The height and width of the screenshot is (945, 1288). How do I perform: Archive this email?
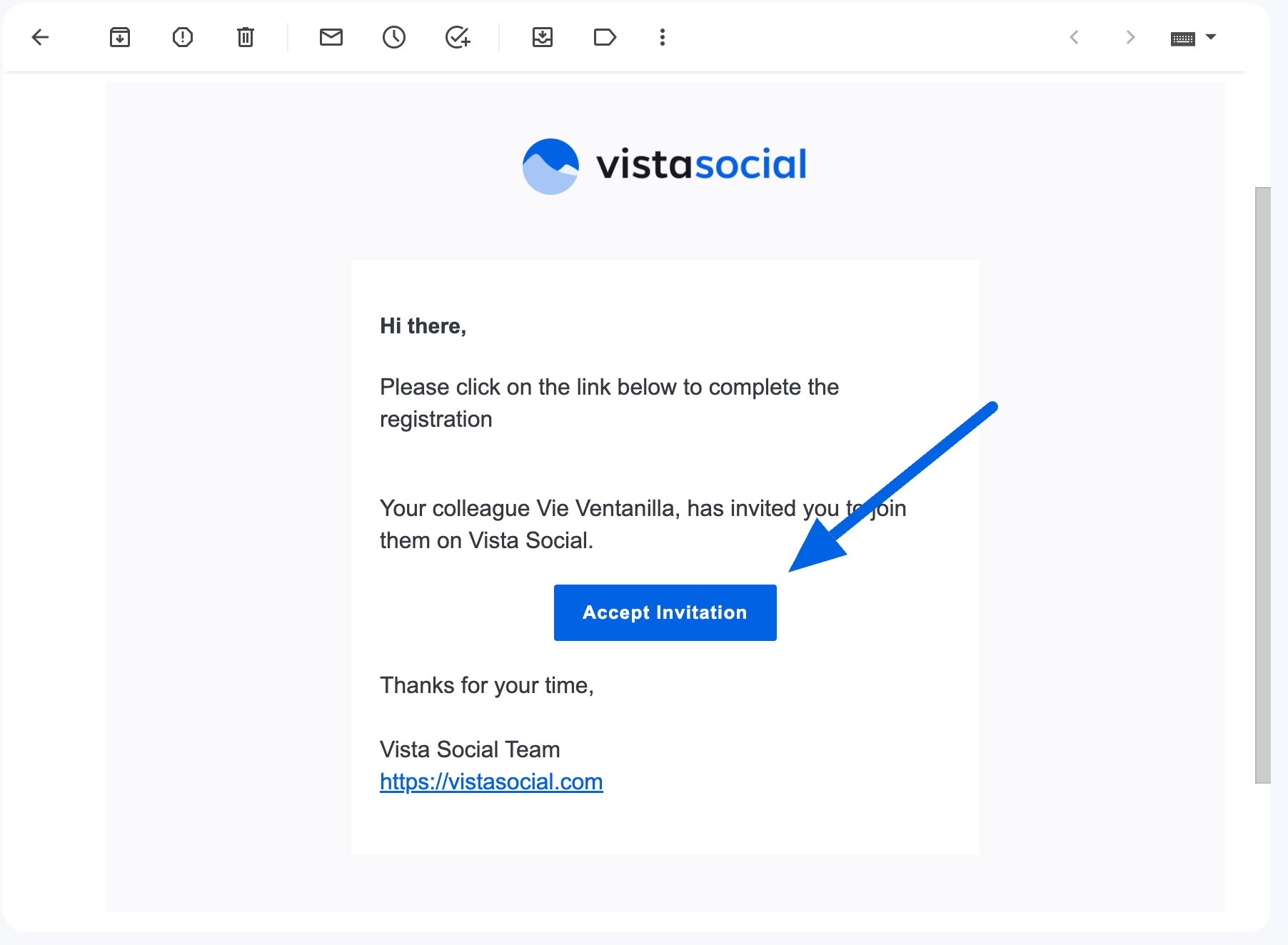coord(120,37)
